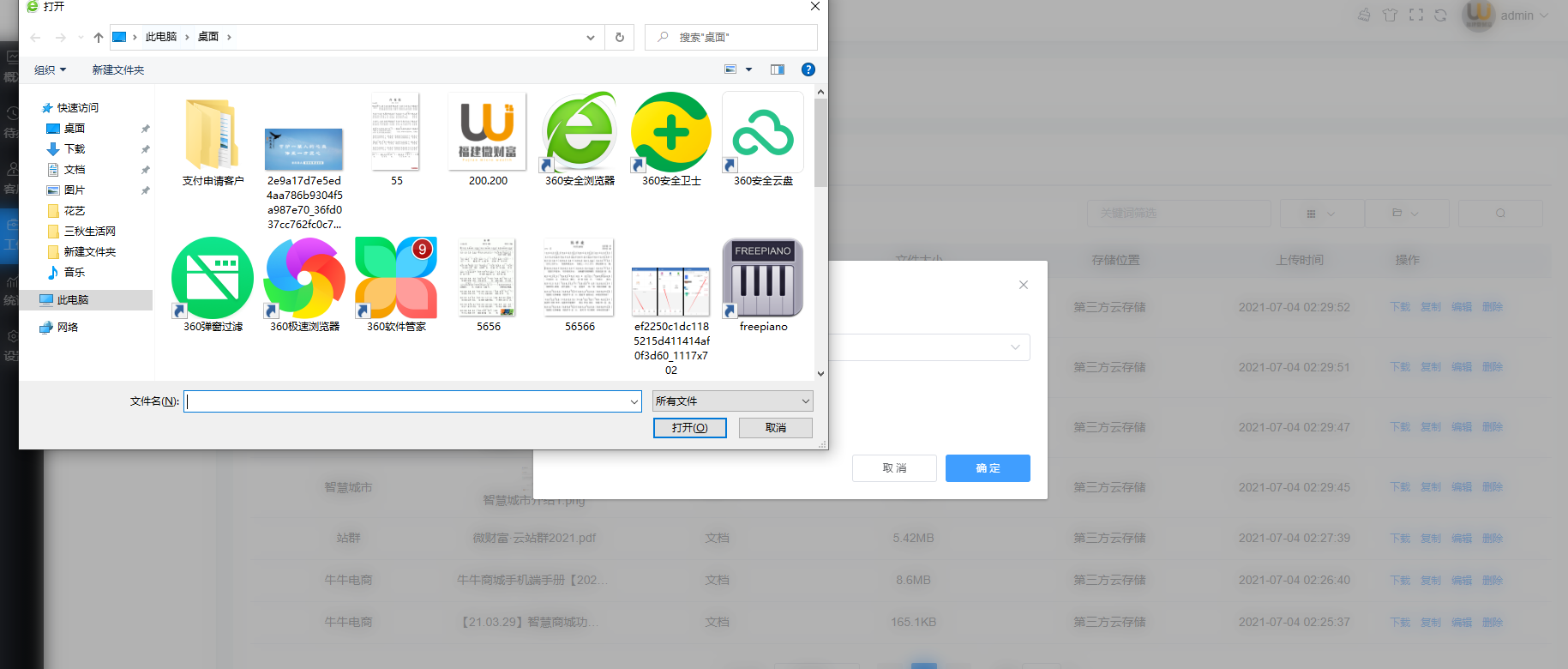Expand the modal select dropdown chevron

click(x=1015, y=347)
